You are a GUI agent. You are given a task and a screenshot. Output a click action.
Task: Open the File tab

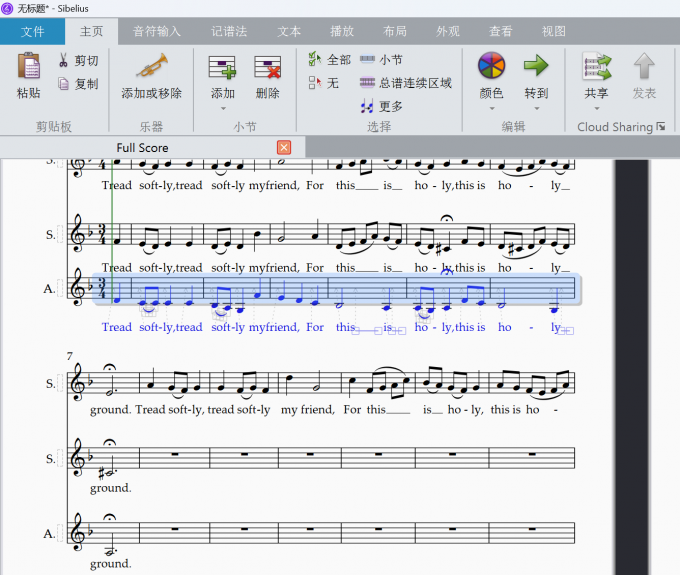33,31
